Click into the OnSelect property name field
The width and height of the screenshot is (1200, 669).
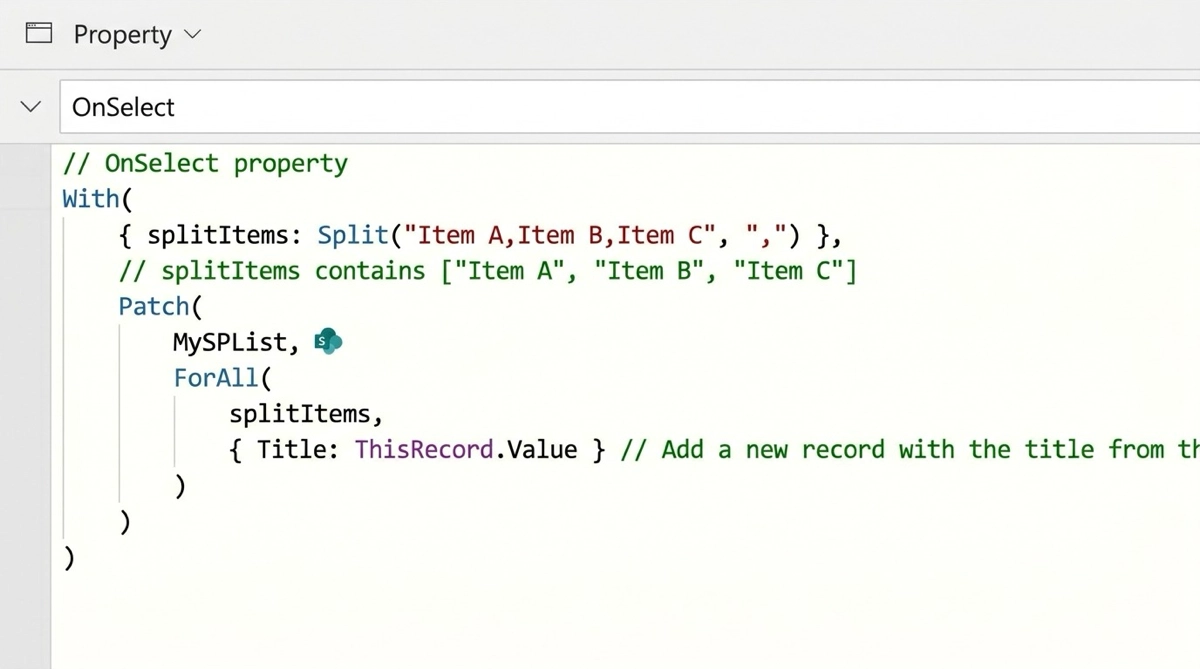pyautogui.click(x=124, y=107)
